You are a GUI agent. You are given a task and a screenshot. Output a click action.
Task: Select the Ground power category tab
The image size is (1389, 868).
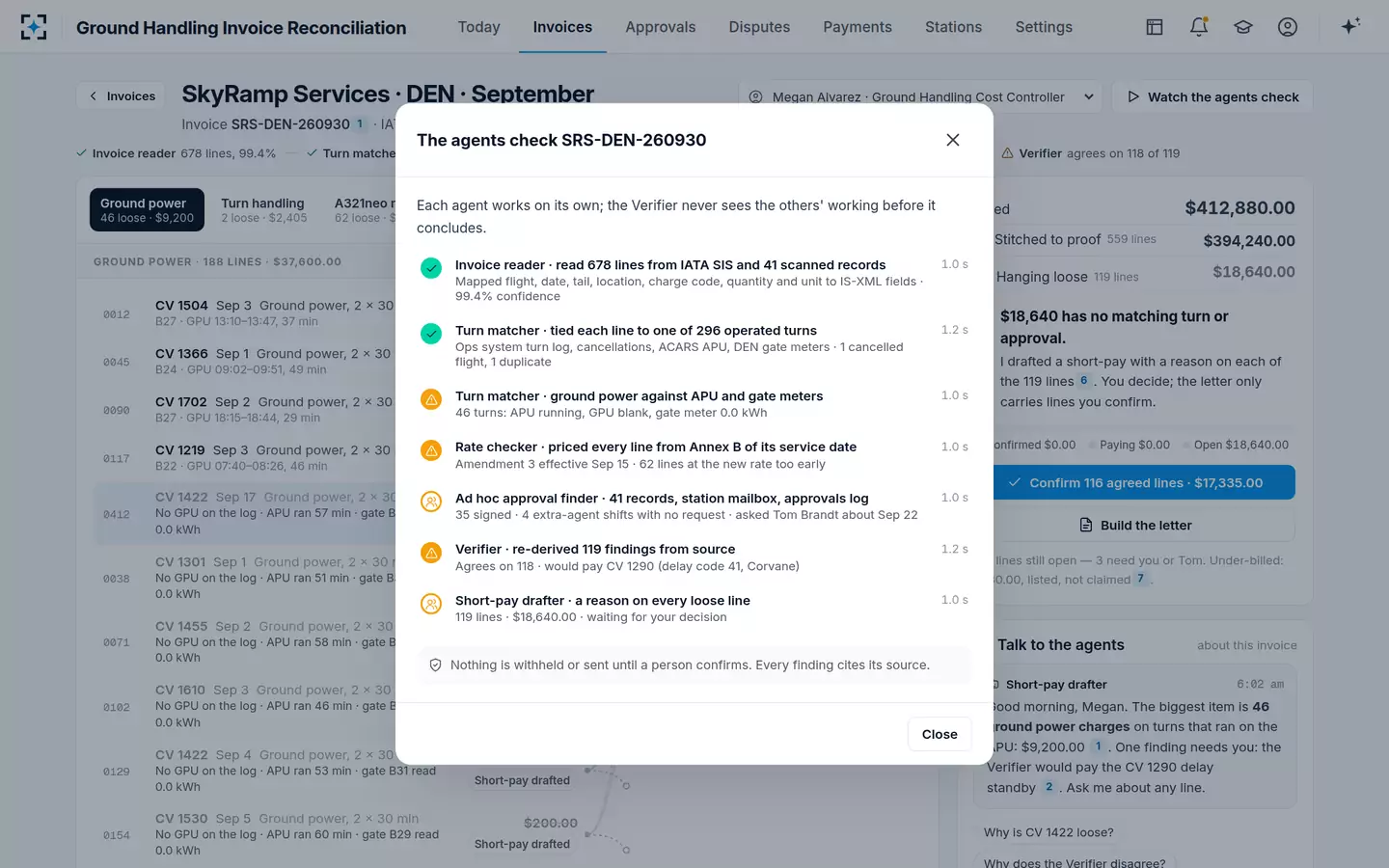[x=147, y=209]
